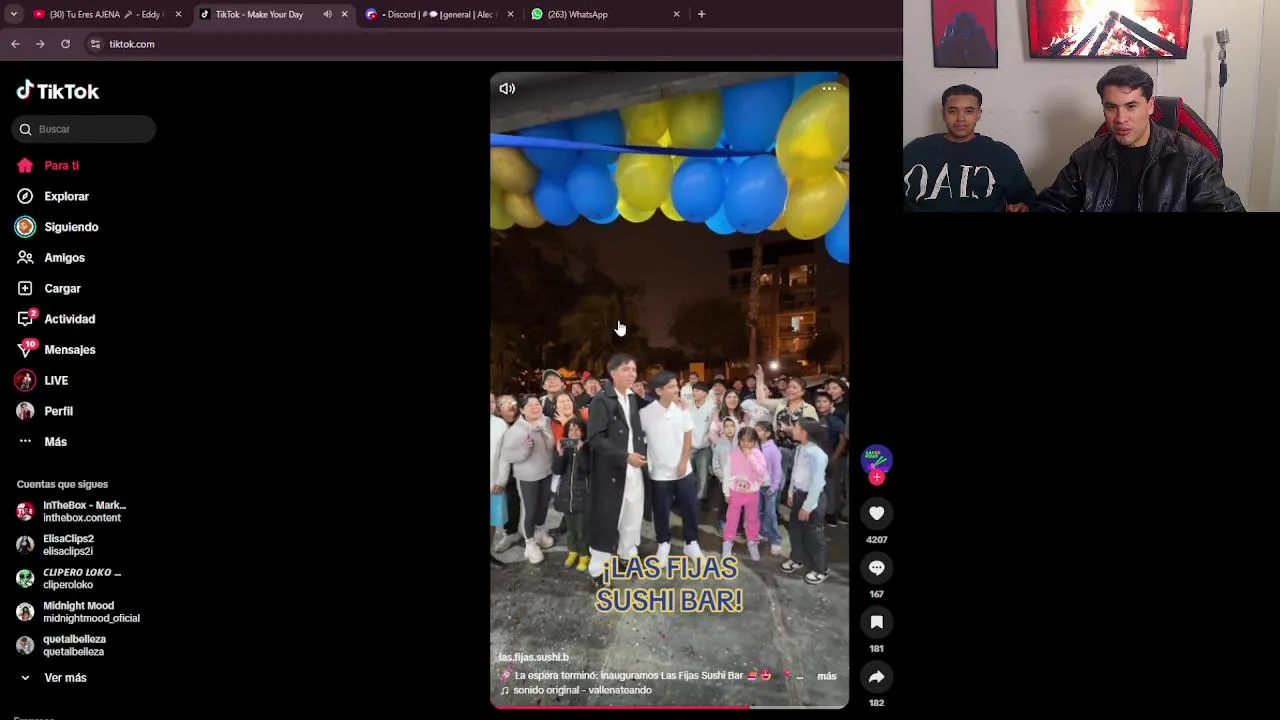The width and height of the screenshot is (1280, 720).
Task: Open Mensajes inbox
Action: (69, 350)
